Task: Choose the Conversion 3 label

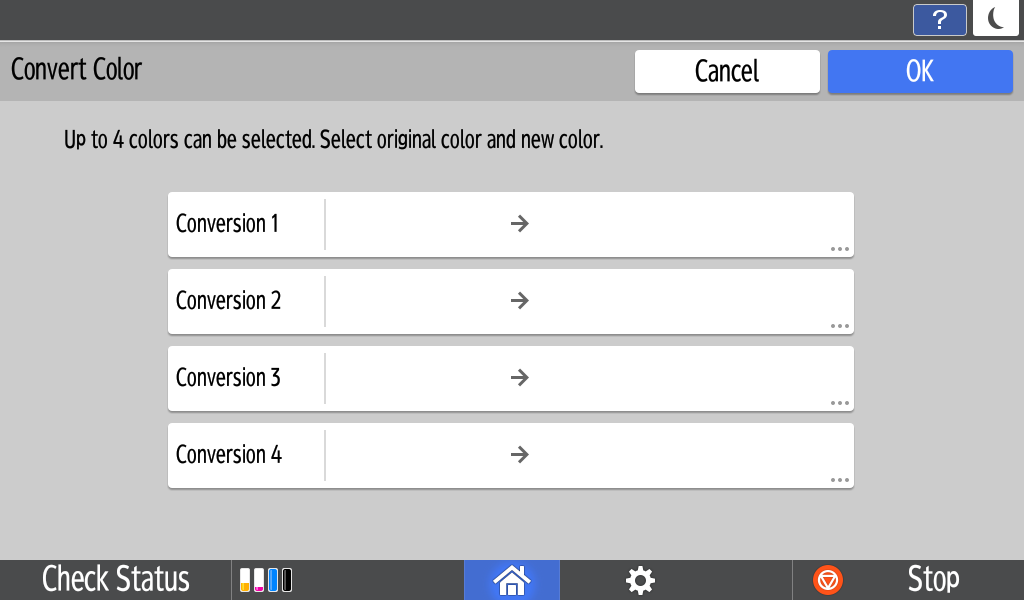Action: pyautogui.click(x=228, y=378)
